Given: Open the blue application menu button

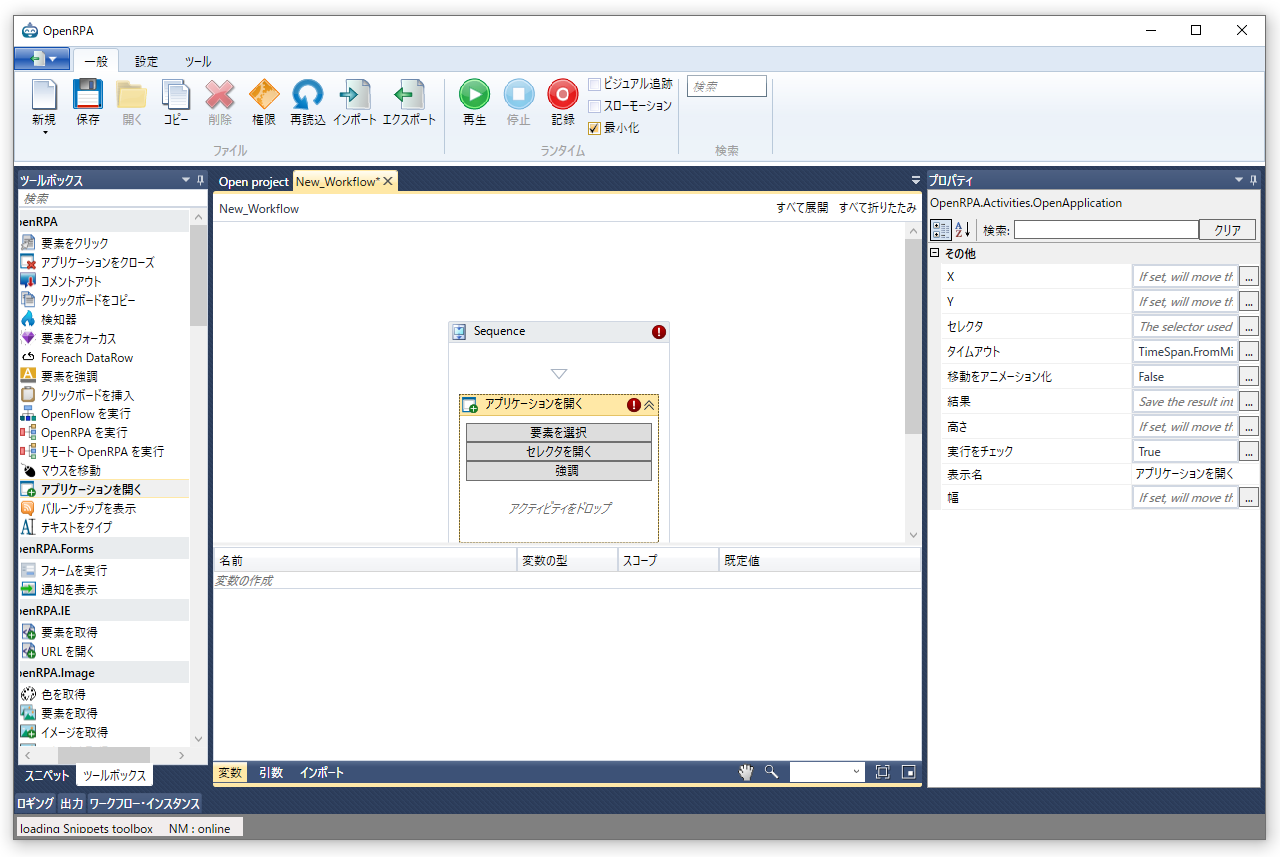Looking at the screenshot, I should point(42,59).
